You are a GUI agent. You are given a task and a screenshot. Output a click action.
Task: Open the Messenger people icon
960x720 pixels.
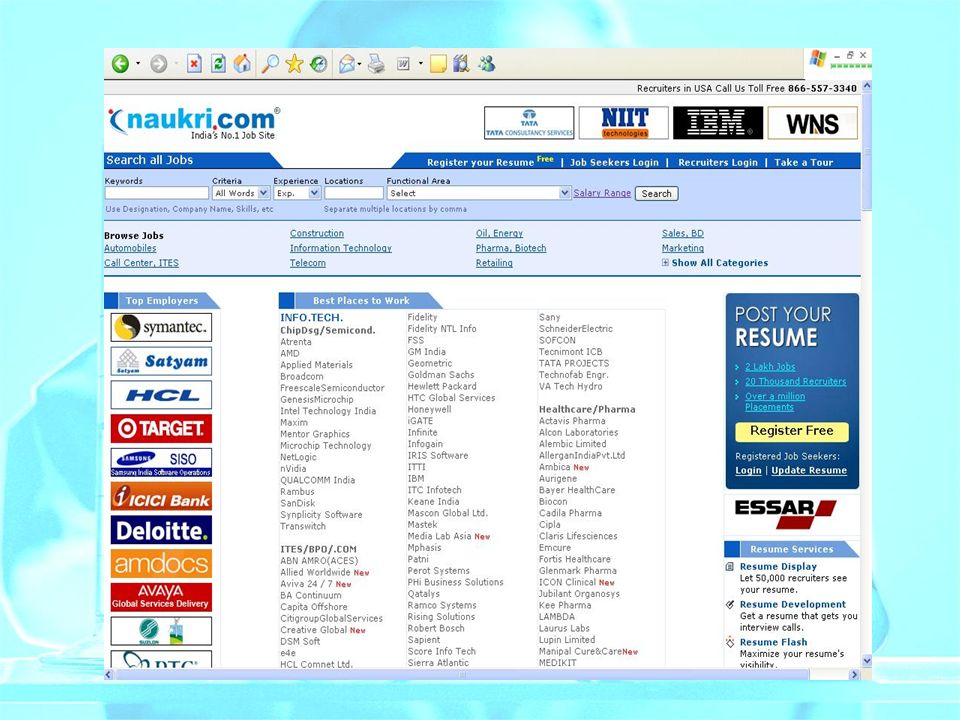coord(487,64)
